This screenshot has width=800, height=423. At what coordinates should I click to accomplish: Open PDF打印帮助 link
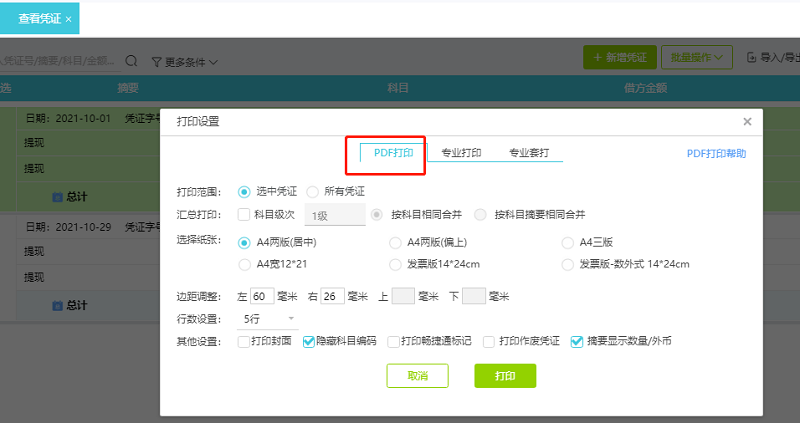point(716,154)
